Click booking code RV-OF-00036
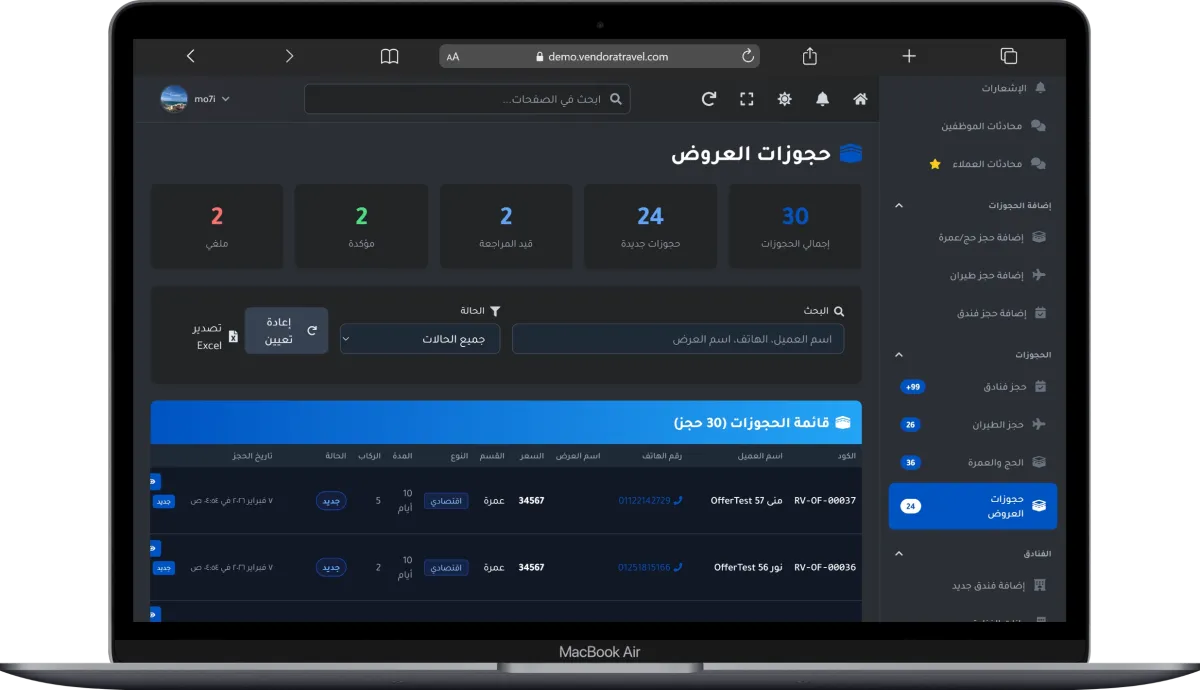Viewport: 1200px width, 690px height. (x=825, y=567)
